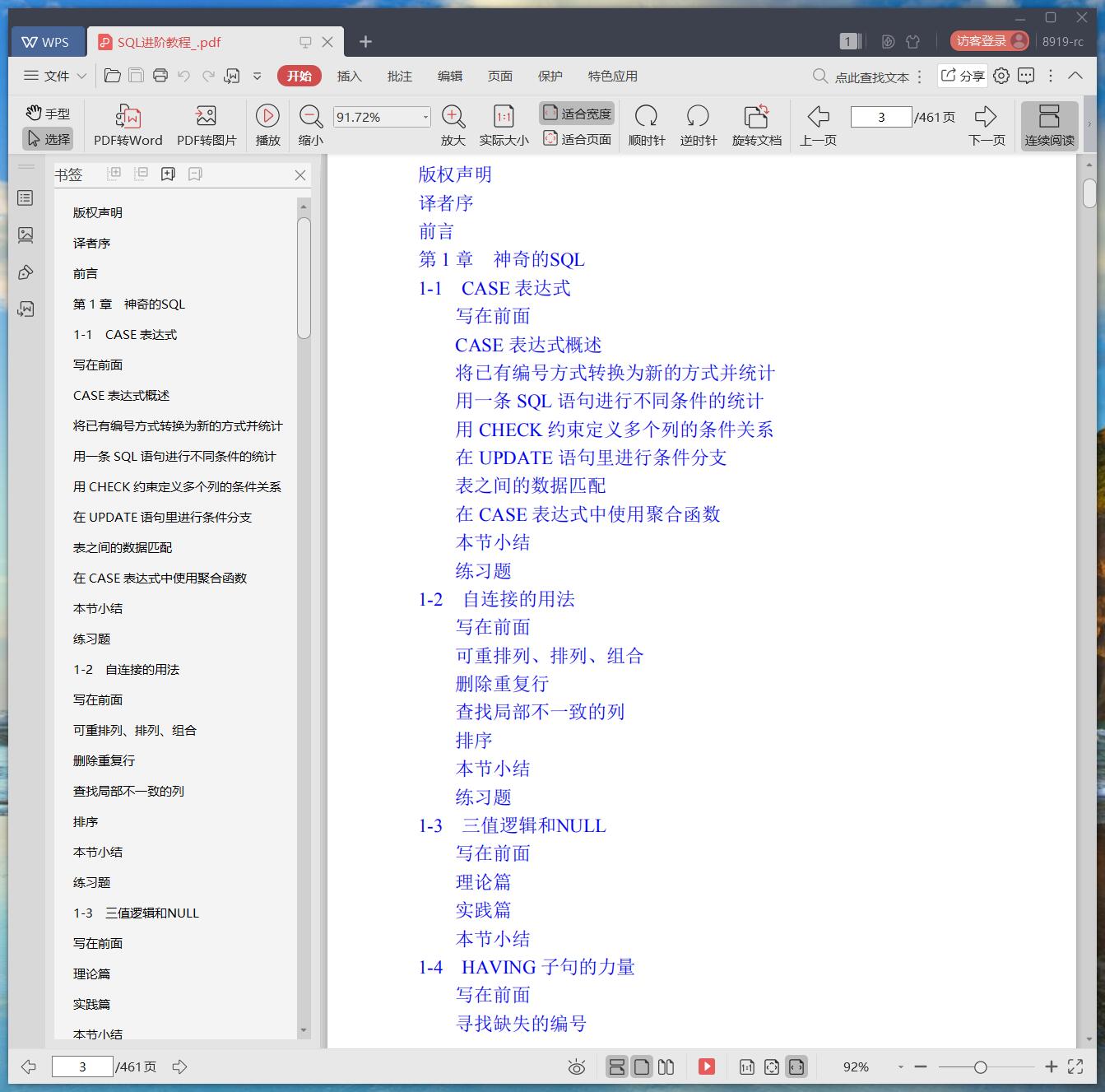Viewport: 1105px width, 1092px height.
Task: Open the more options kebab menu at top right
Action: tap(1051, 75)
